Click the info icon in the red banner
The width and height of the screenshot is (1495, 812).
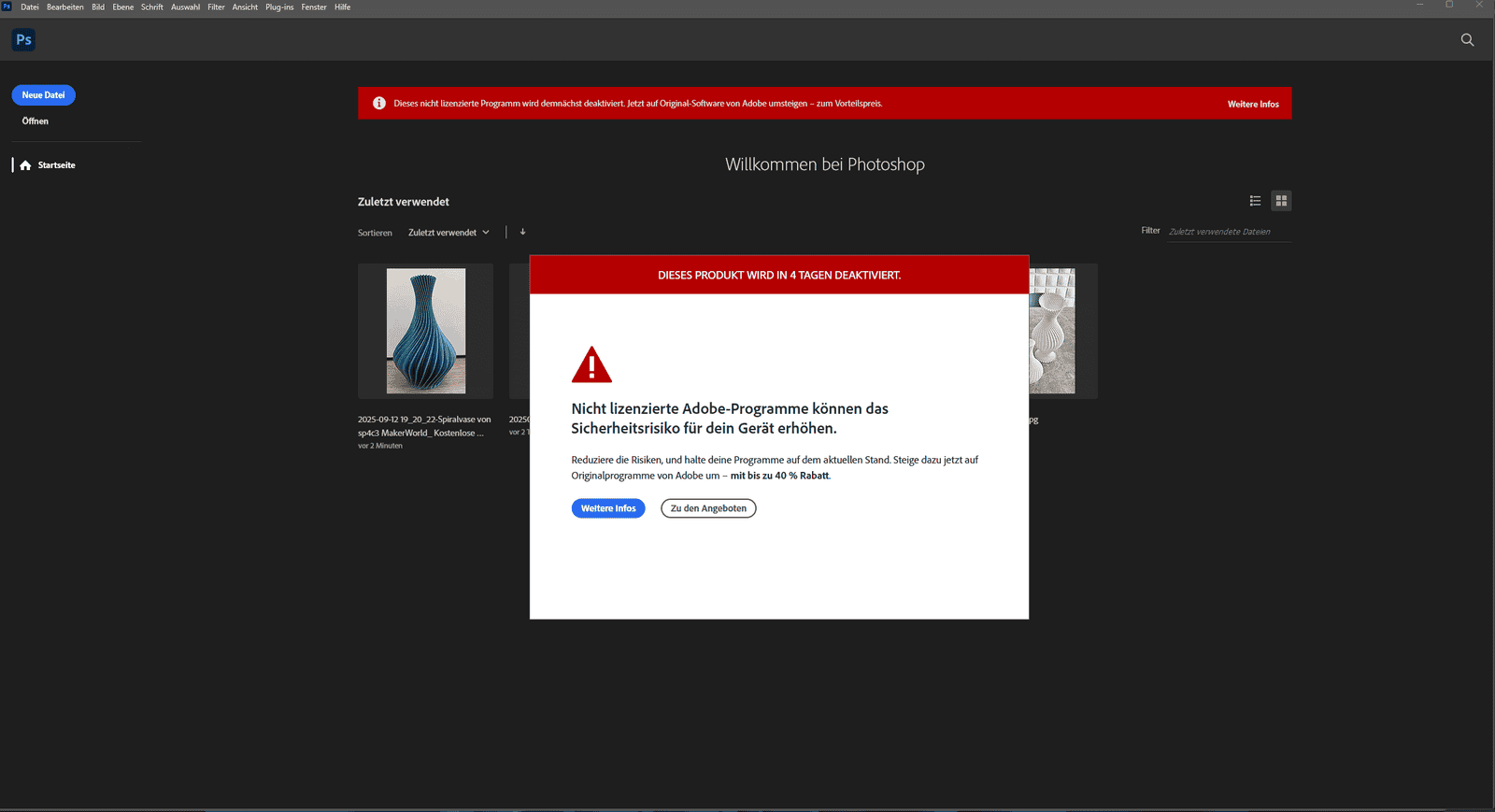tap(379, 103)
